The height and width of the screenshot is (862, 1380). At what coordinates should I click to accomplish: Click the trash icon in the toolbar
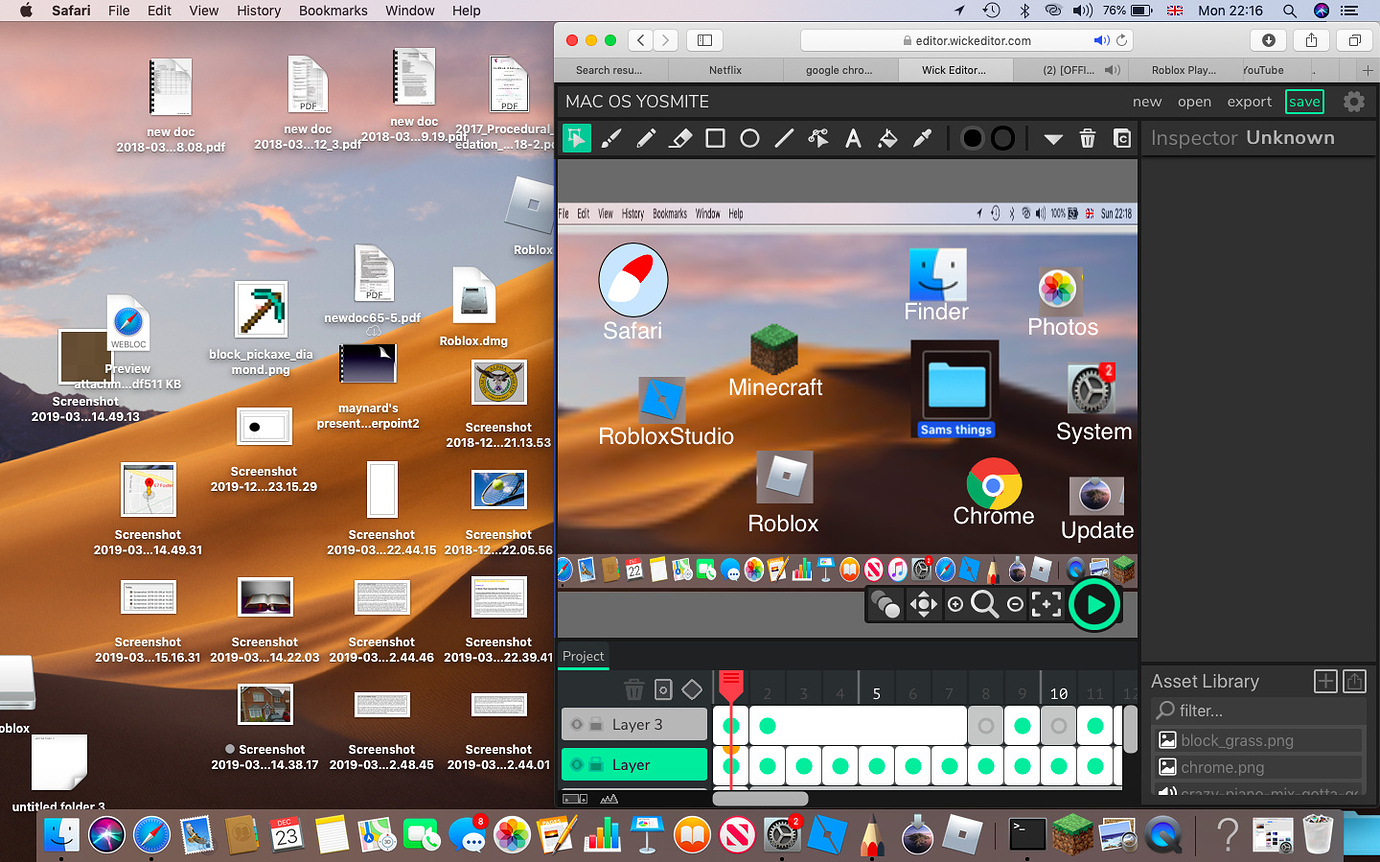[1087, 138]
